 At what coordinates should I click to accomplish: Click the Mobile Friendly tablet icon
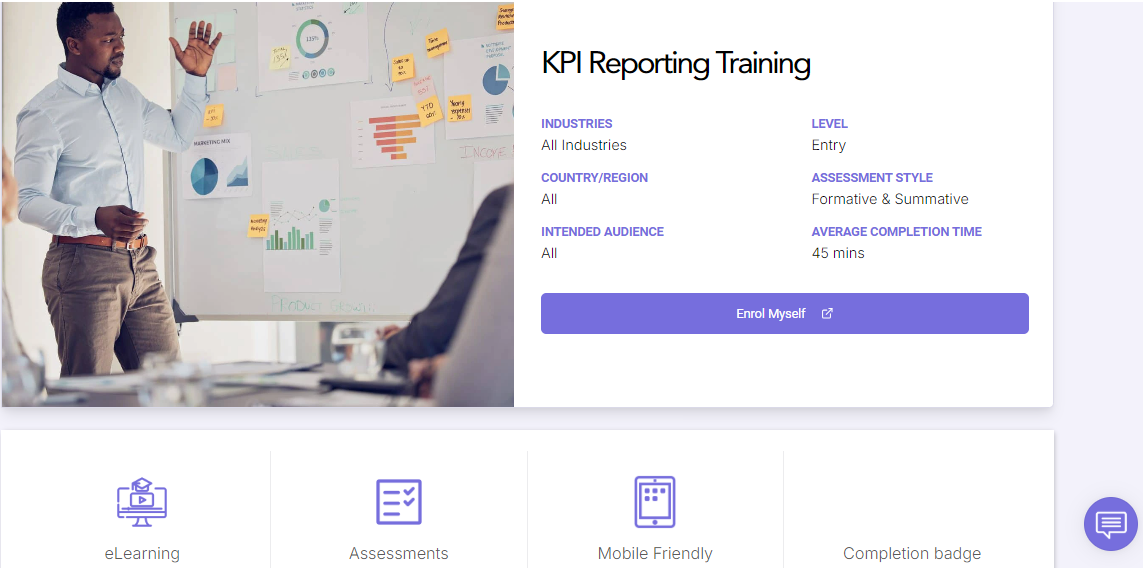click(655, 502)
